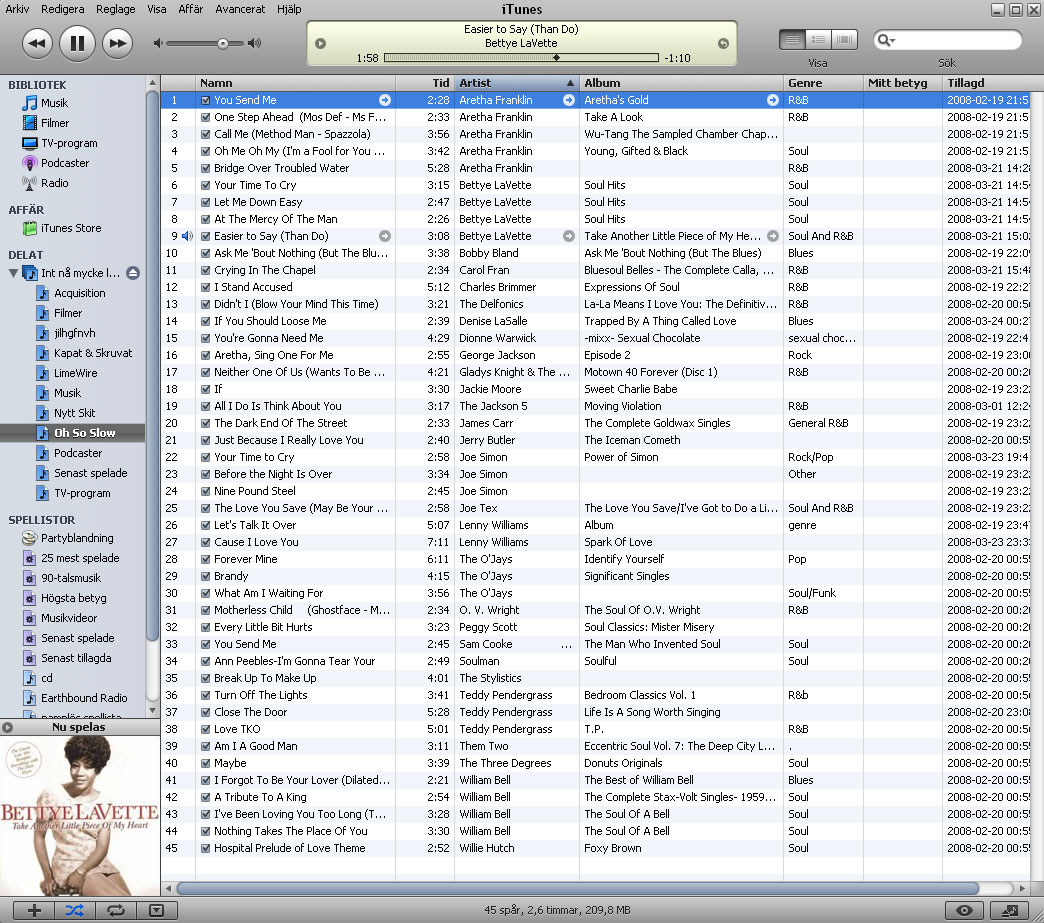Uncheck Love TKO checkbox
This screenshot has height=923, width=1044.
coord(206,729)
